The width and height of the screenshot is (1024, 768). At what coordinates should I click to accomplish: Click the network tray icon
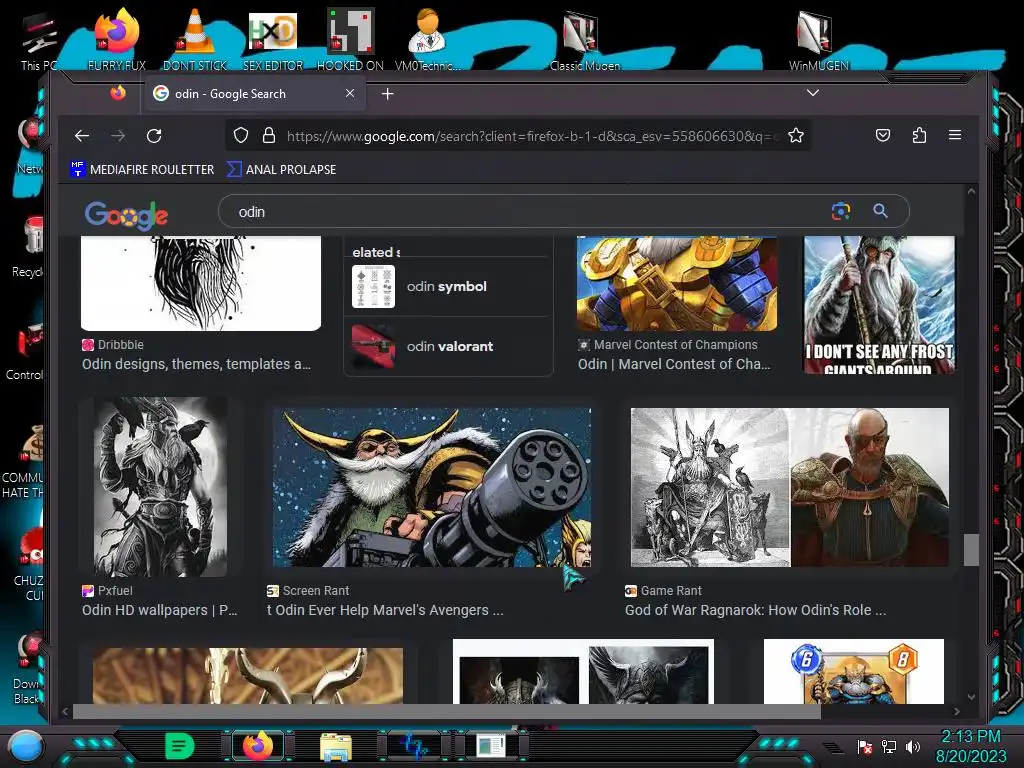tap(889, 746)
